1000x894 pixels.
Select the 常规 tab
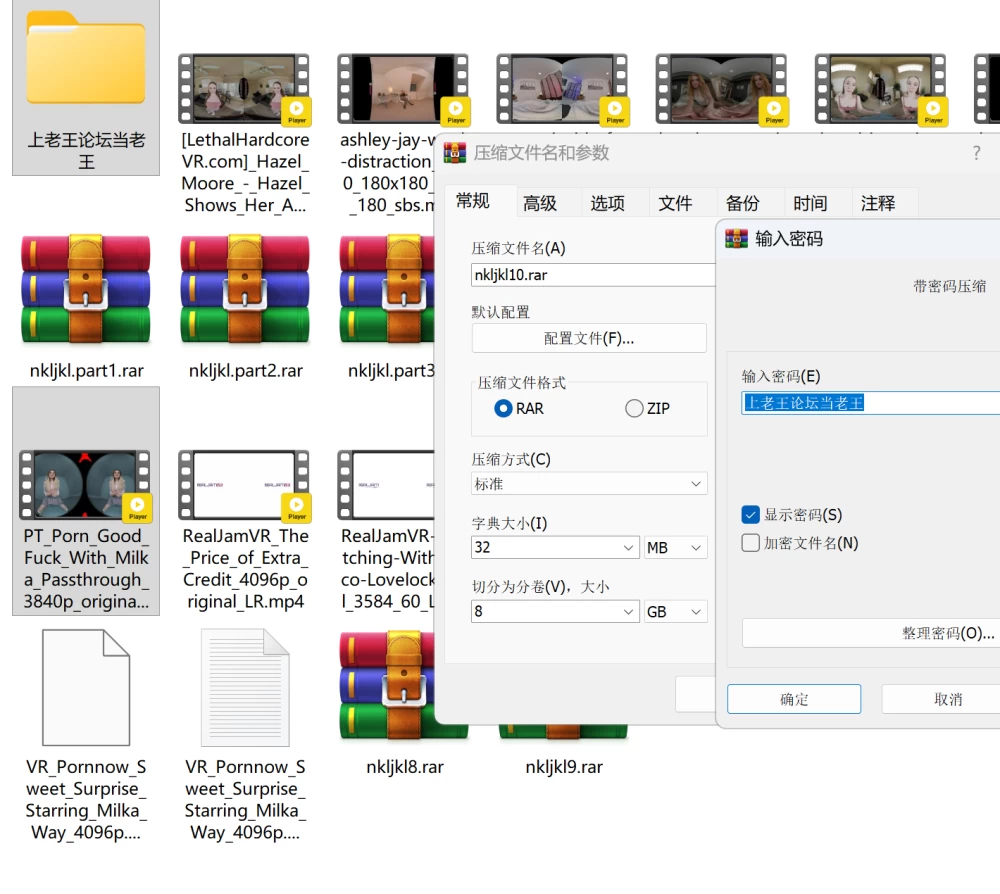click(x=473, y=202)
